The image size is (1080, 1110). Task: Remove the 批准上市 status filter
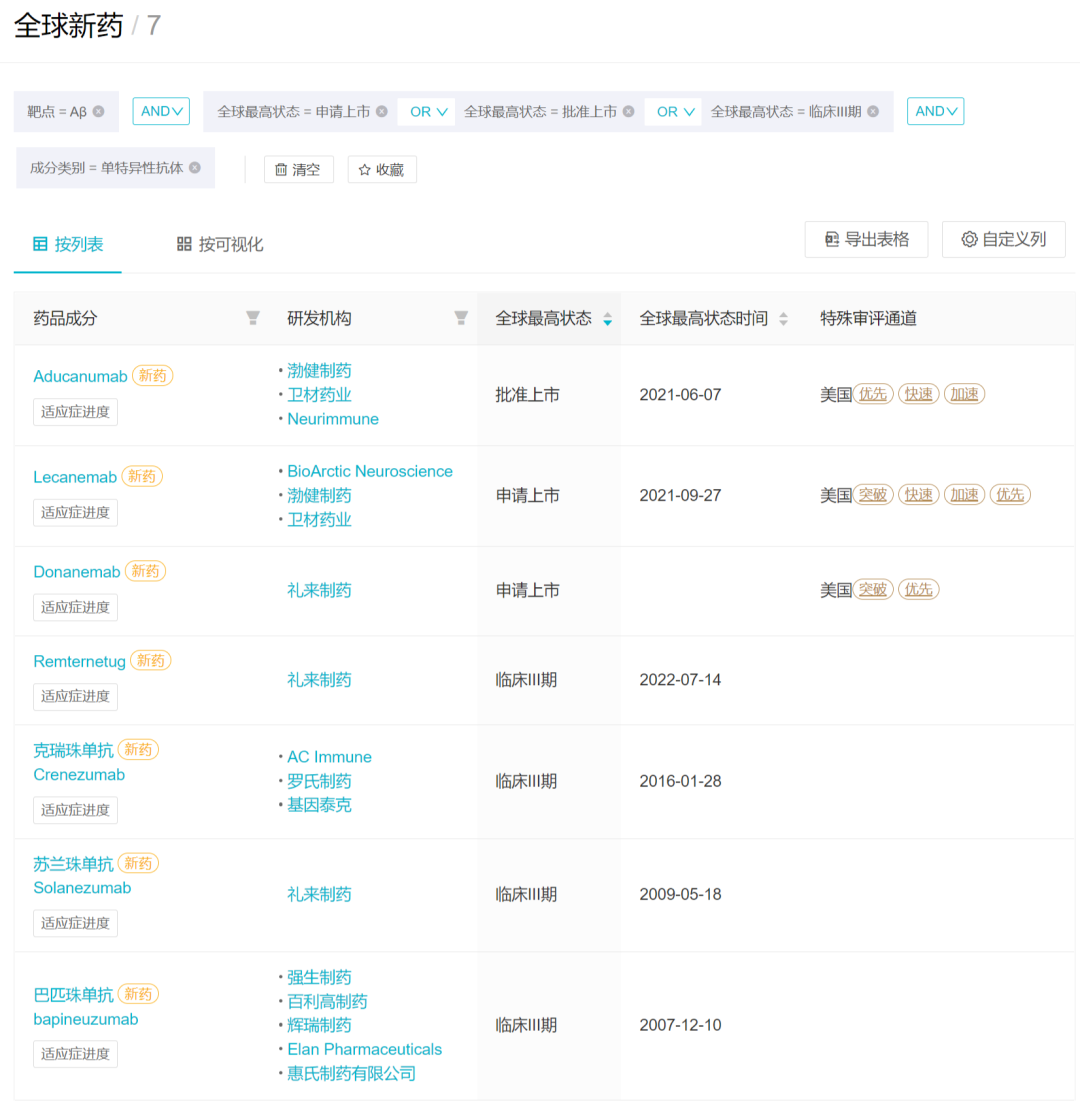(x=628, y=111)
